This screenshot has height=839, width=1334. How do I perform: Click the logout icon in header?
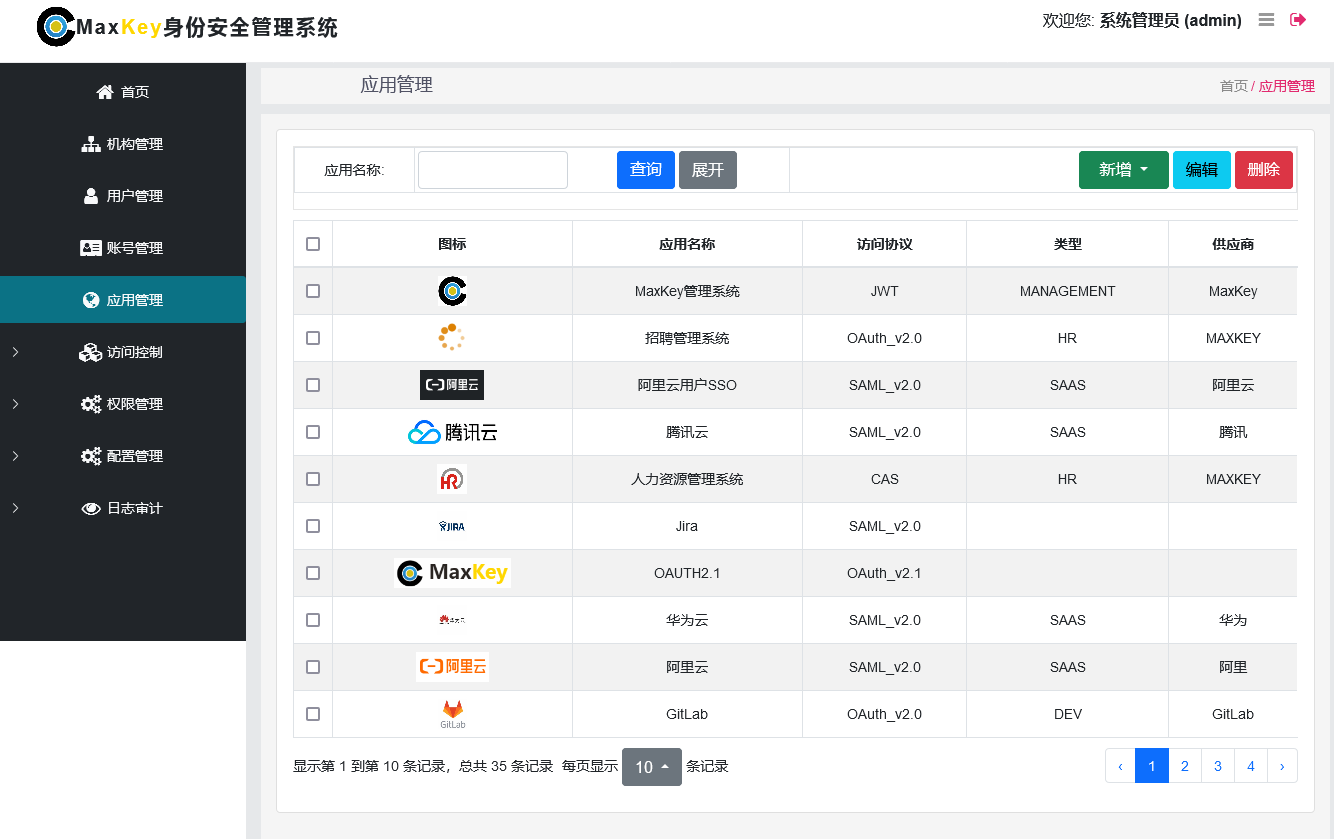pyautogui.click(x=1298, y=19)
